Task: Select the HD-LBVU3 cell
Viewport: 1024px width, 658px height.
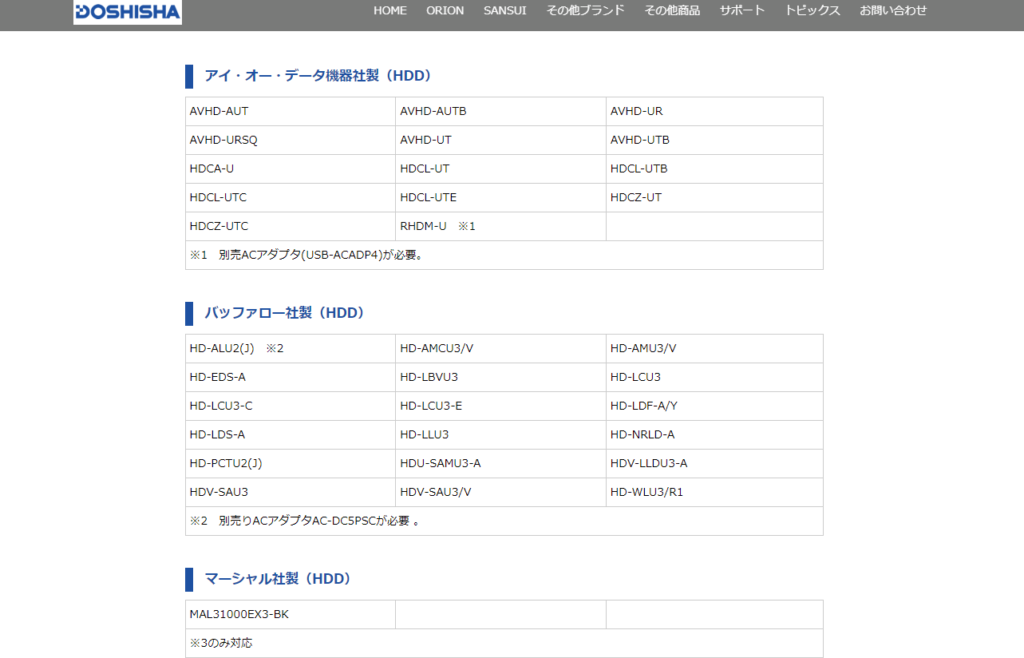Action: click(500, 377)
